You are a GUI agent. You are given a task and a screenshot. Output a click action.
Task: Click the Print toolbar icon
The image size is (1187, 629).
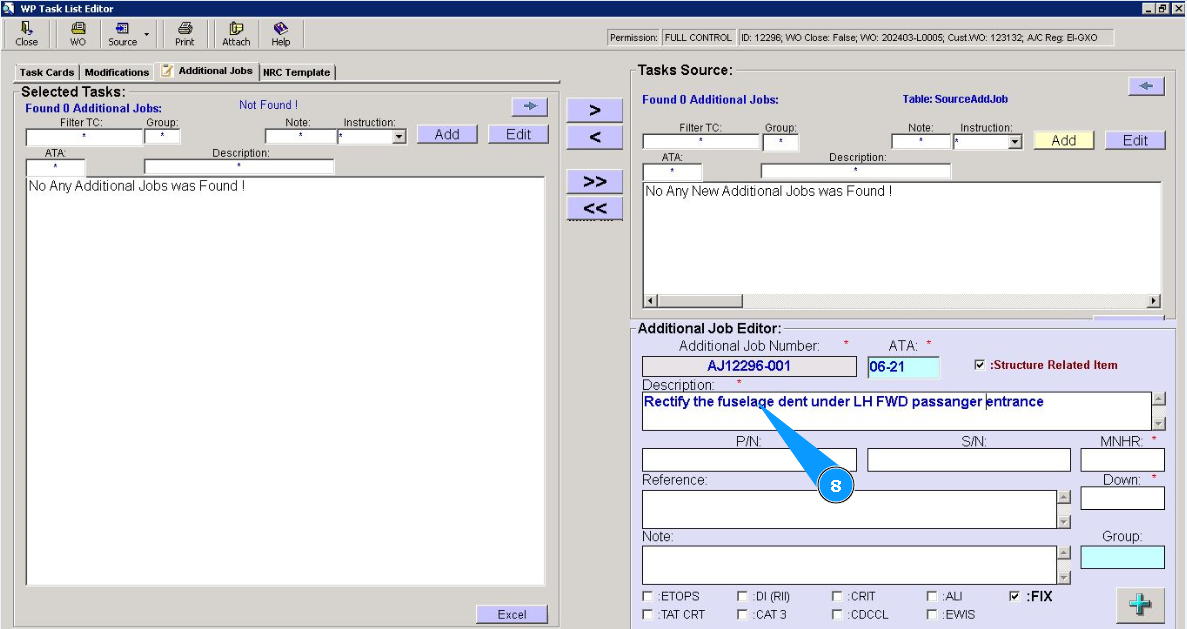[185, 34]
